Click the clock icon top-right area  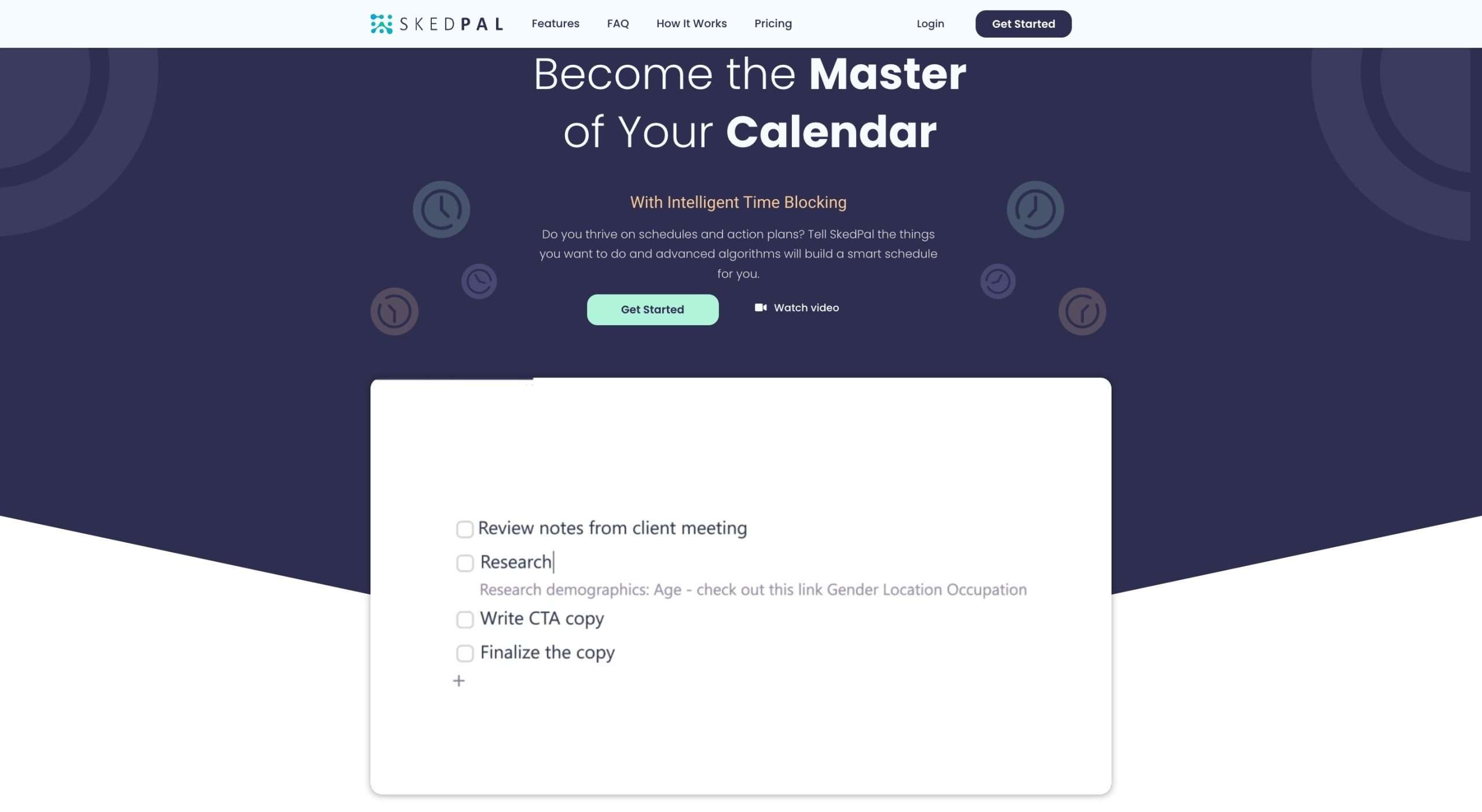1035,209
